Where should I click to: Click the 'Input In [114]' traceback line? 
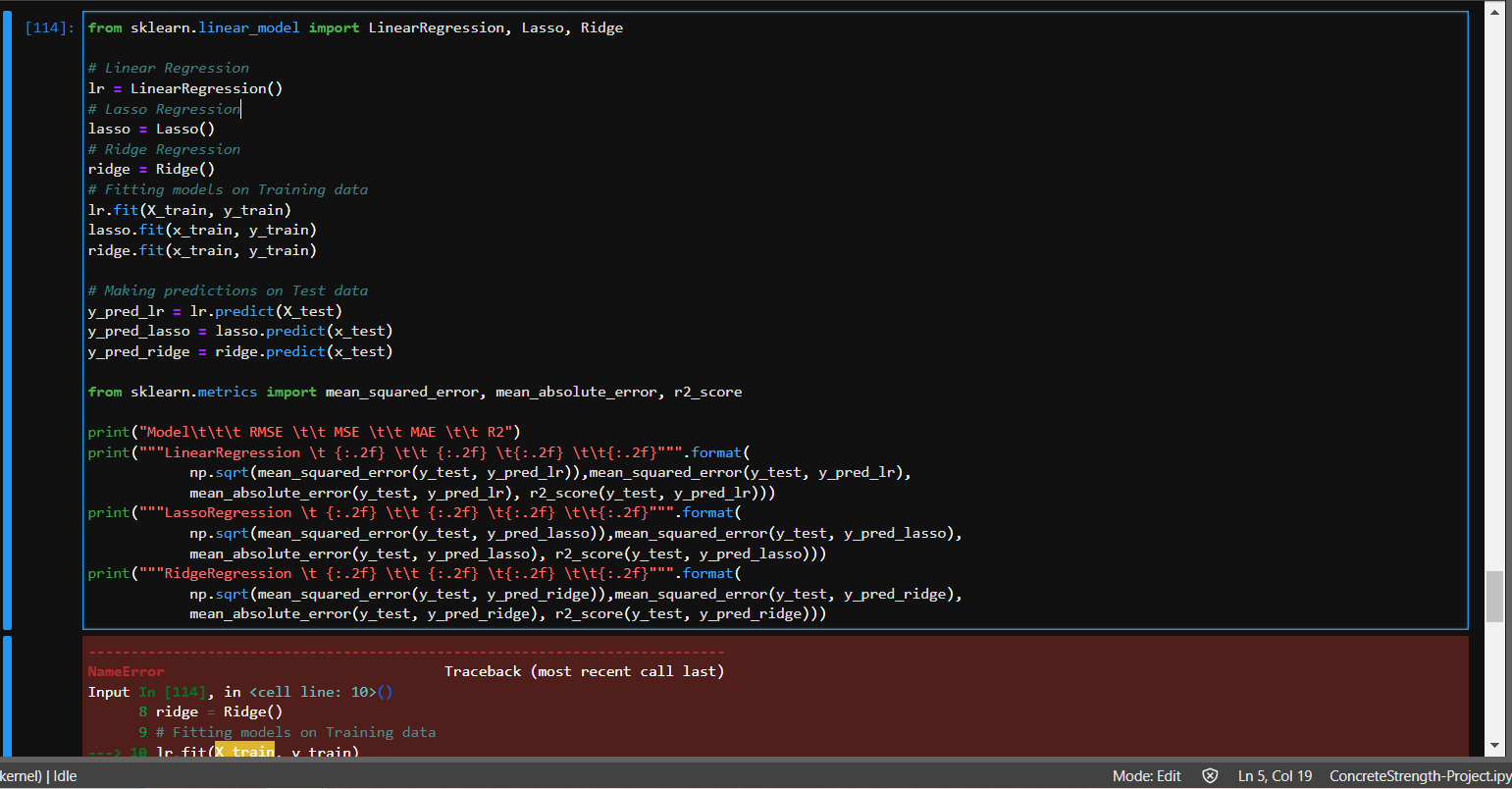tap(240, 692)
